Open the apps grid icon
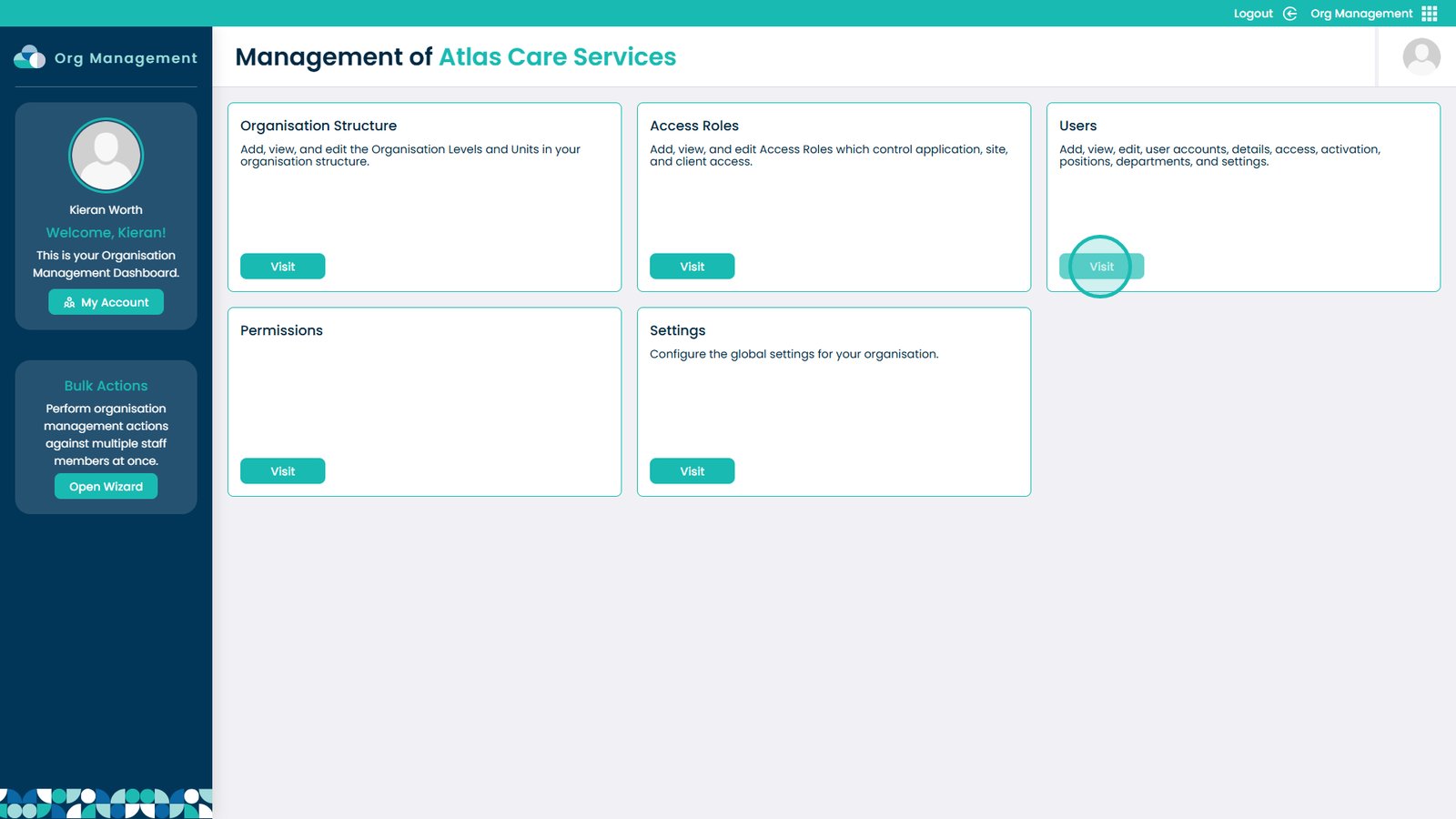This screenshot has width=1456, height=819. 1430,14
